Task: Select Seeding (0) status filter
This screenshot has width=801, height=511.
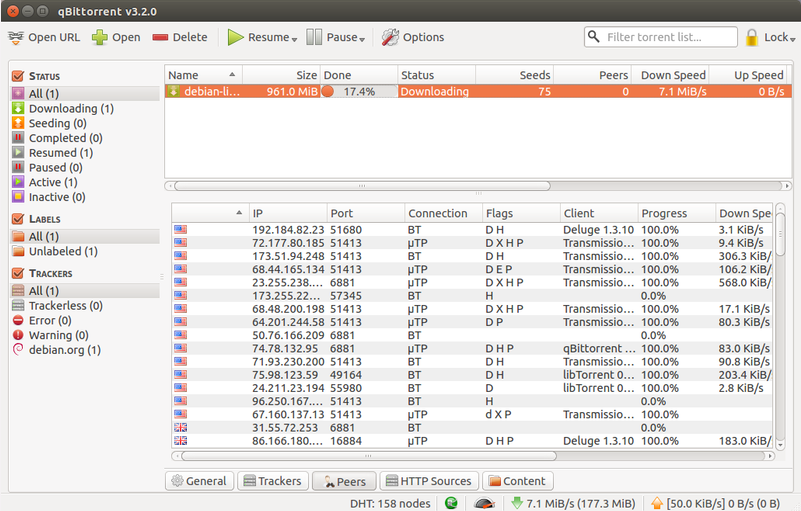Action: click(57, 123)
